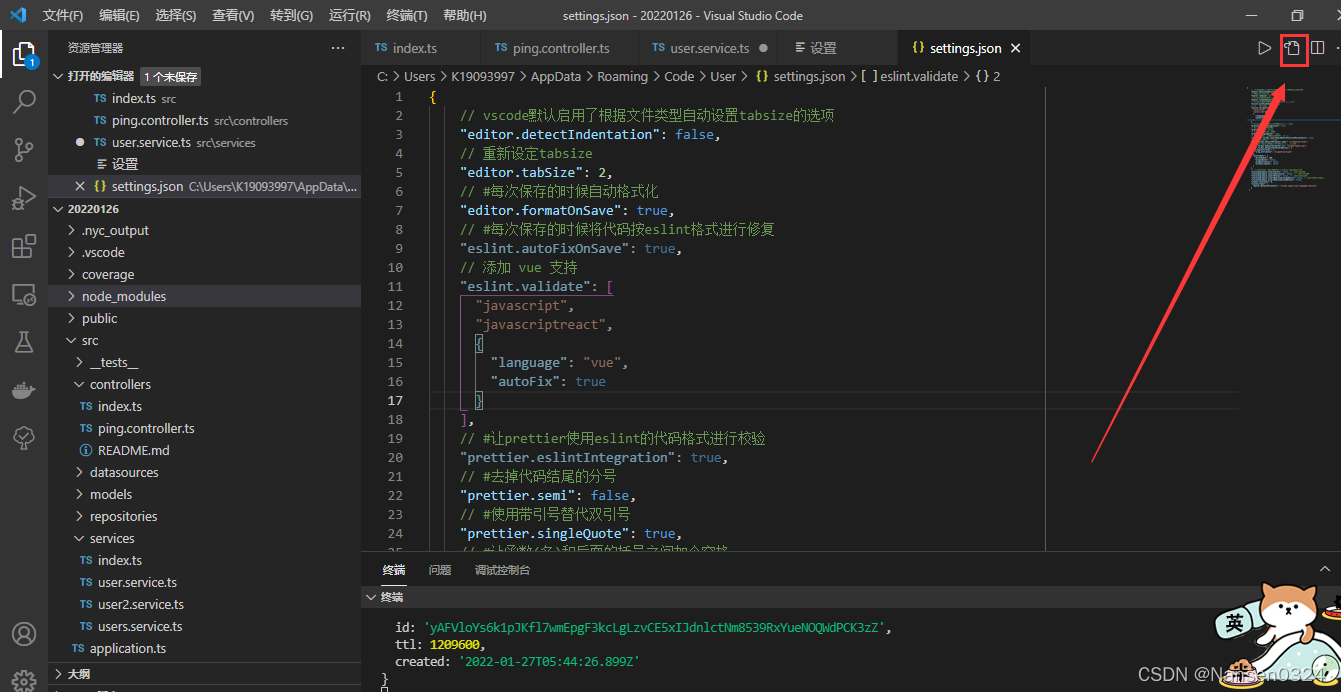Click the Roaming breadcrumb segment
1341x692 pixels.
(622, 76)
